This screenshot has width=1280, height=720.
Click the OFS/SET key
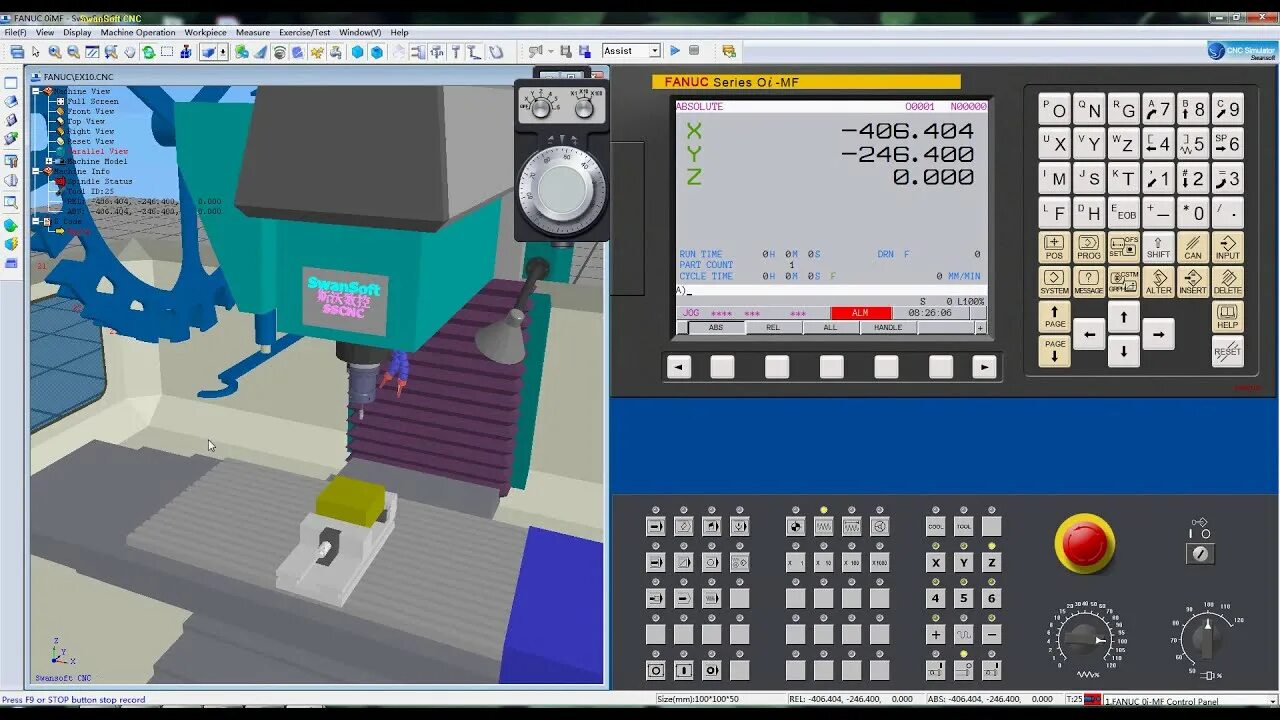[1123, 248]
